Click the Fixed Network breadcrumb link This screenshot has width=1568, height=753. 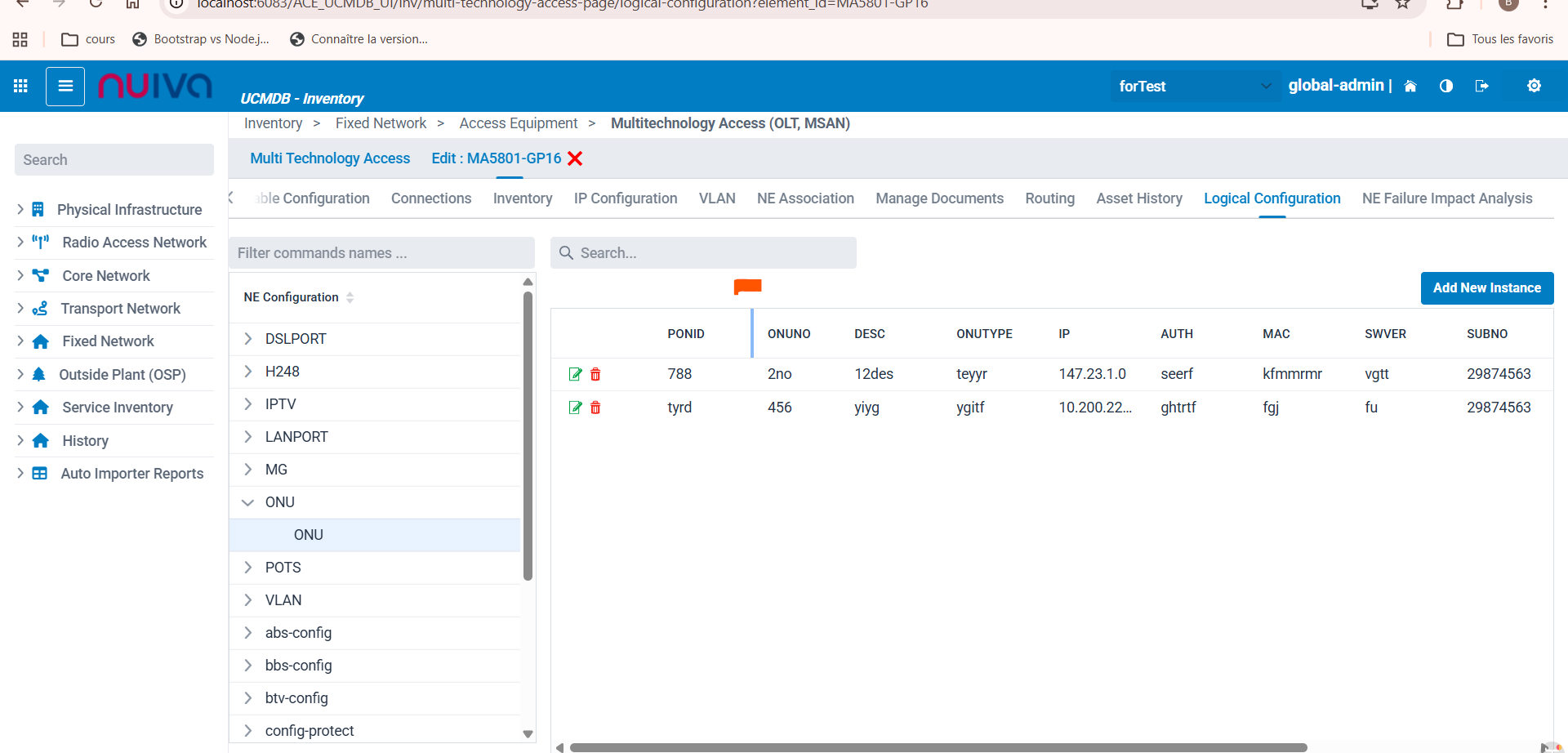click(x=381, y=123)
